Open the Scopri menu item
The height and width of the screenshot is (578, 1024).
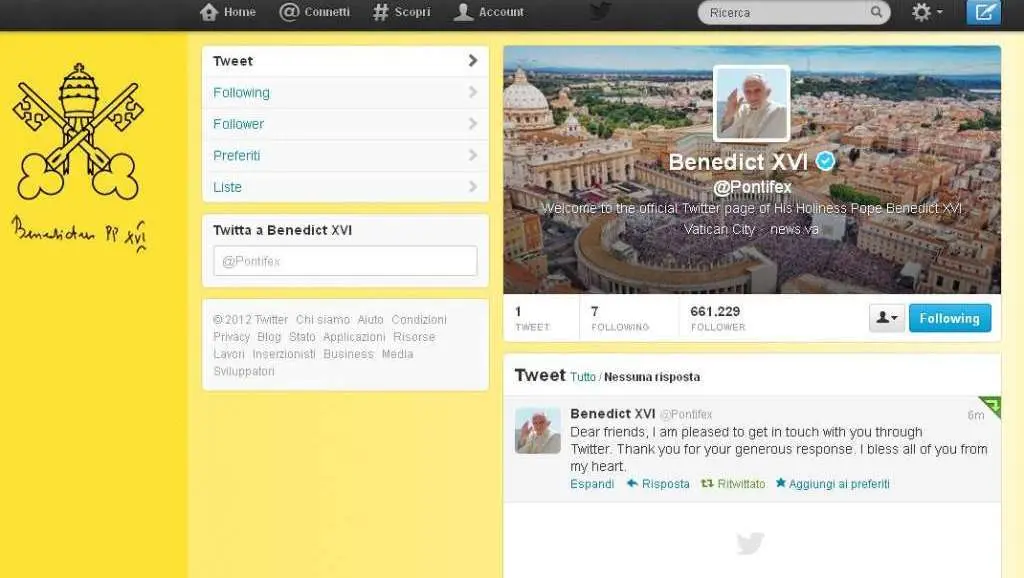(x=402, y=12)
